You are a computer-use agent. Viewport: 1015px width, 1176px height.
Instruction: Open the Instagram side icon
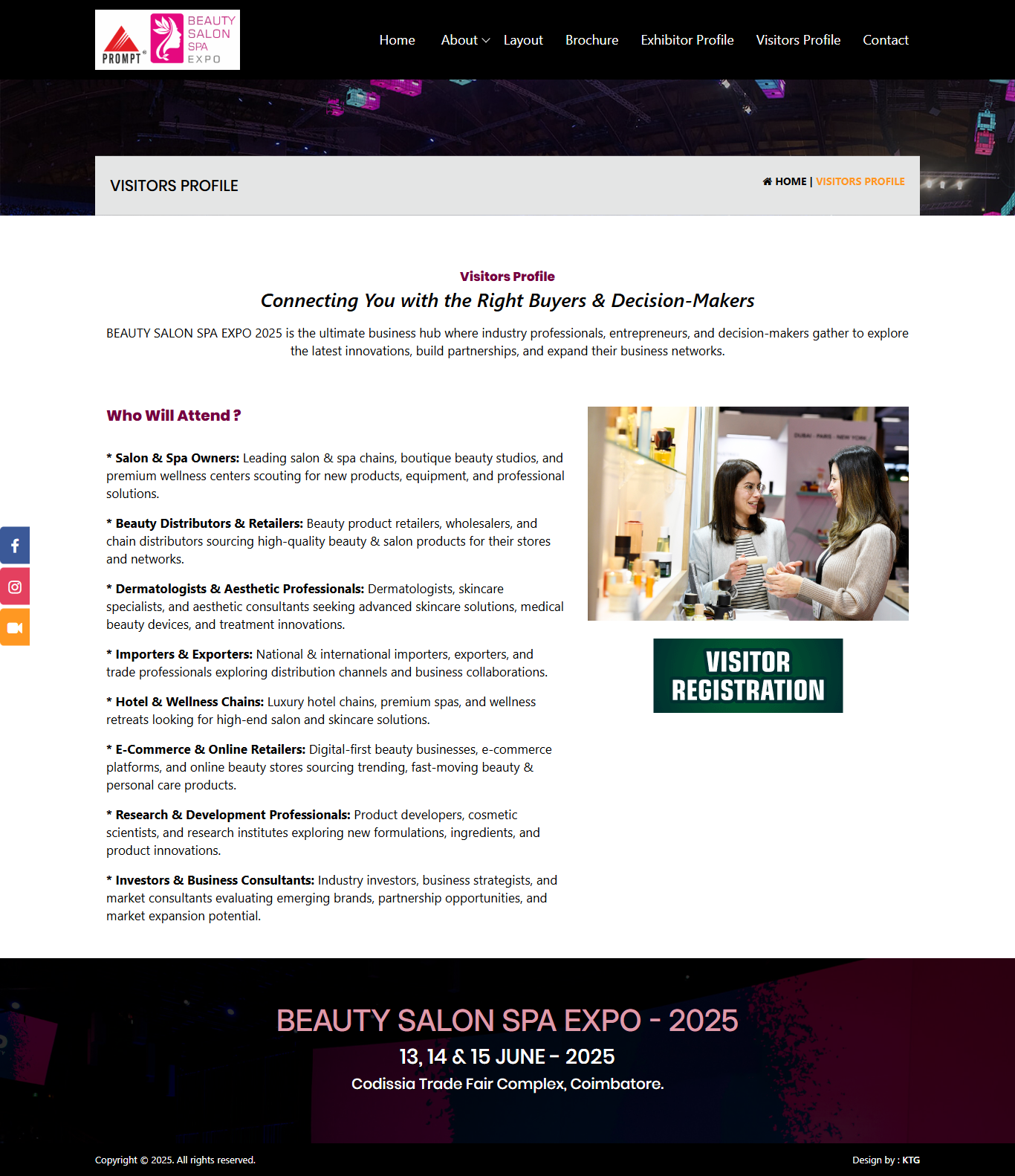(15, 587)
